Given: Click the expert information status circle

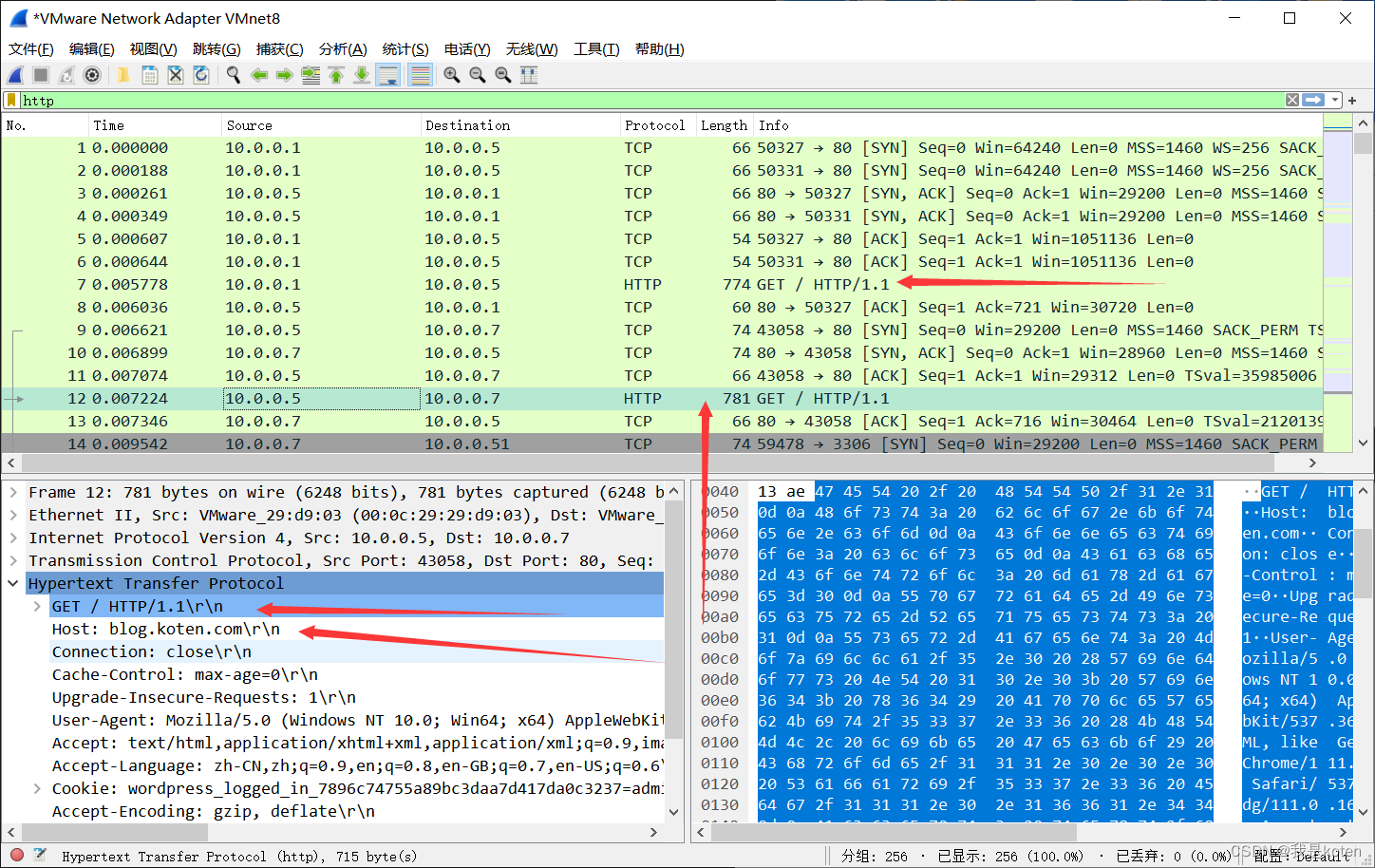Looking at the screenshot, I should tap(17, 855).
